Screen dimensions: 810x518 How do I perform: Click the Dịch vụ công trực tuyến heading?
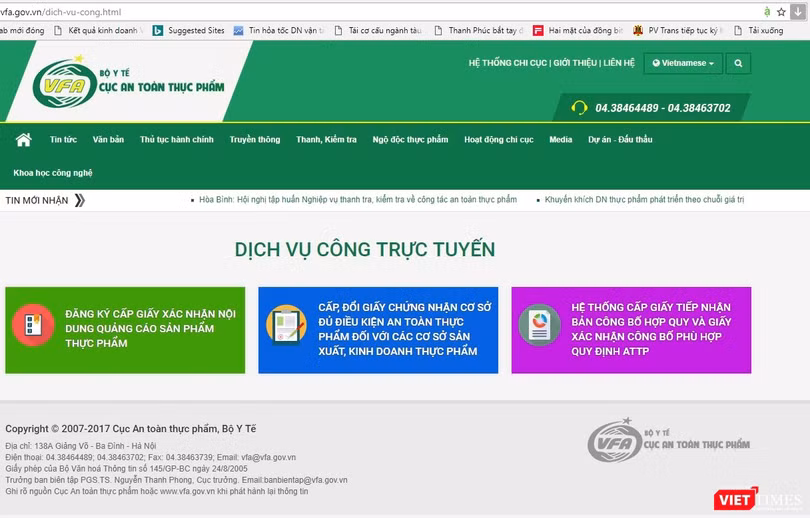365,249
